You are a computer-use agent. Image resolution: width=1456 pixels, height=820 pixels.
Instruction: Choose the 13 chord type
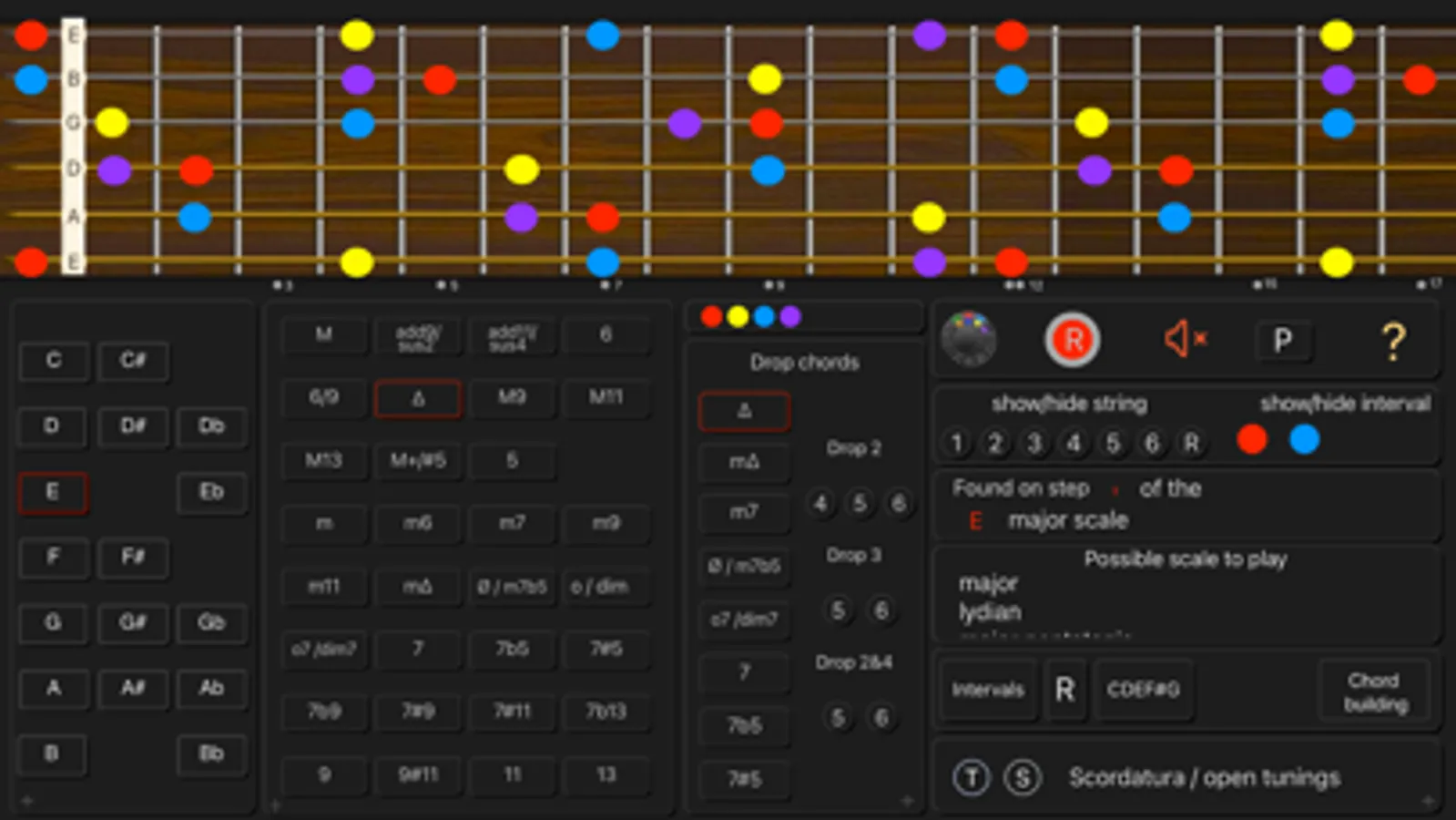point(606,774)
